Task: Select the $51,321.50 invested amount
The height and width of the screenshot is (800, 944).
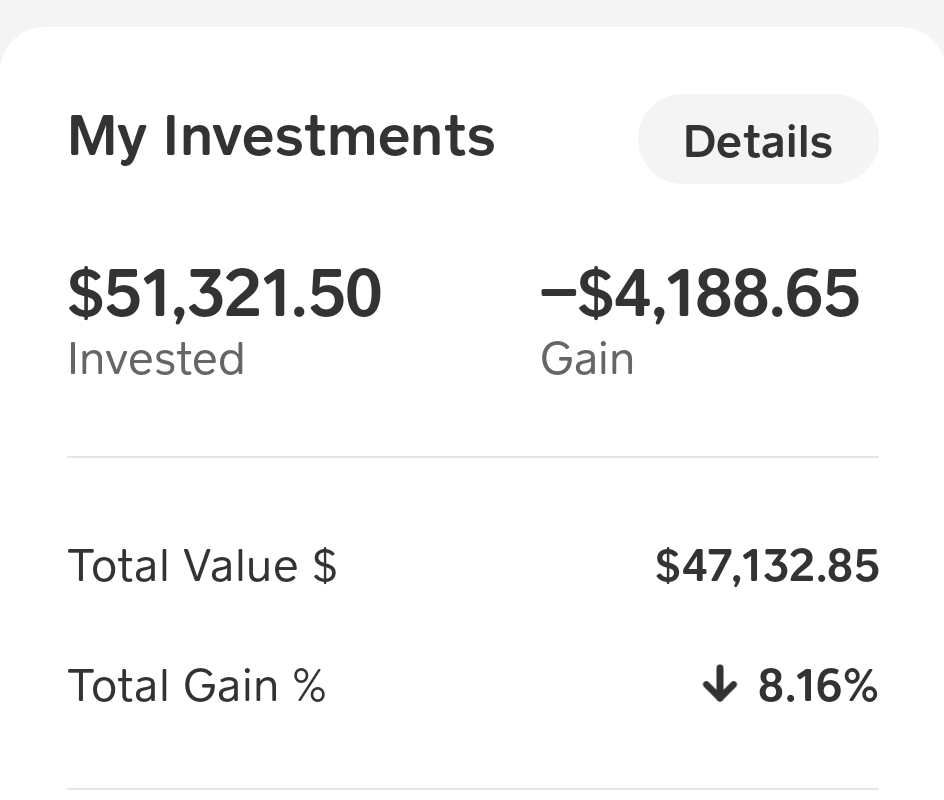Action: (225, 294)
